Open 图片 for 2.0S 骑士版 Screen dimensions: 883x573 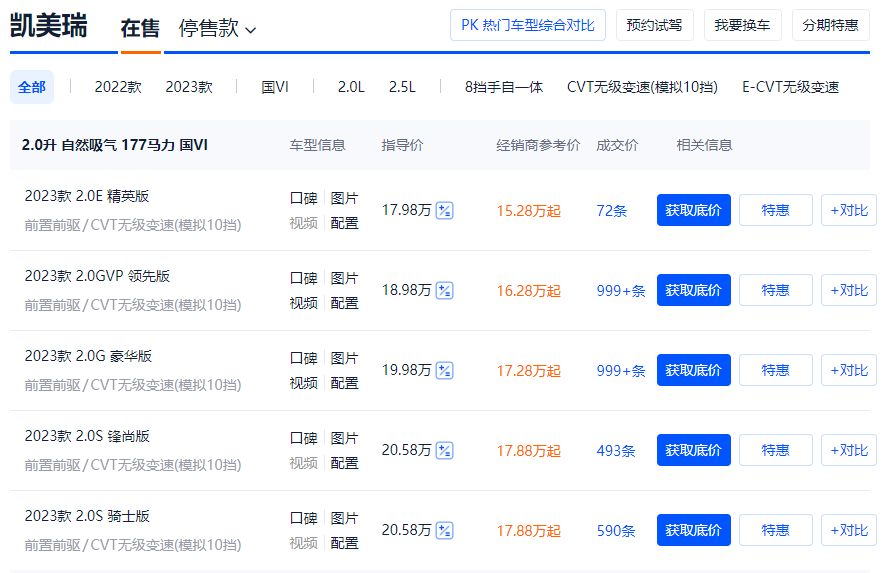(344, 518)
